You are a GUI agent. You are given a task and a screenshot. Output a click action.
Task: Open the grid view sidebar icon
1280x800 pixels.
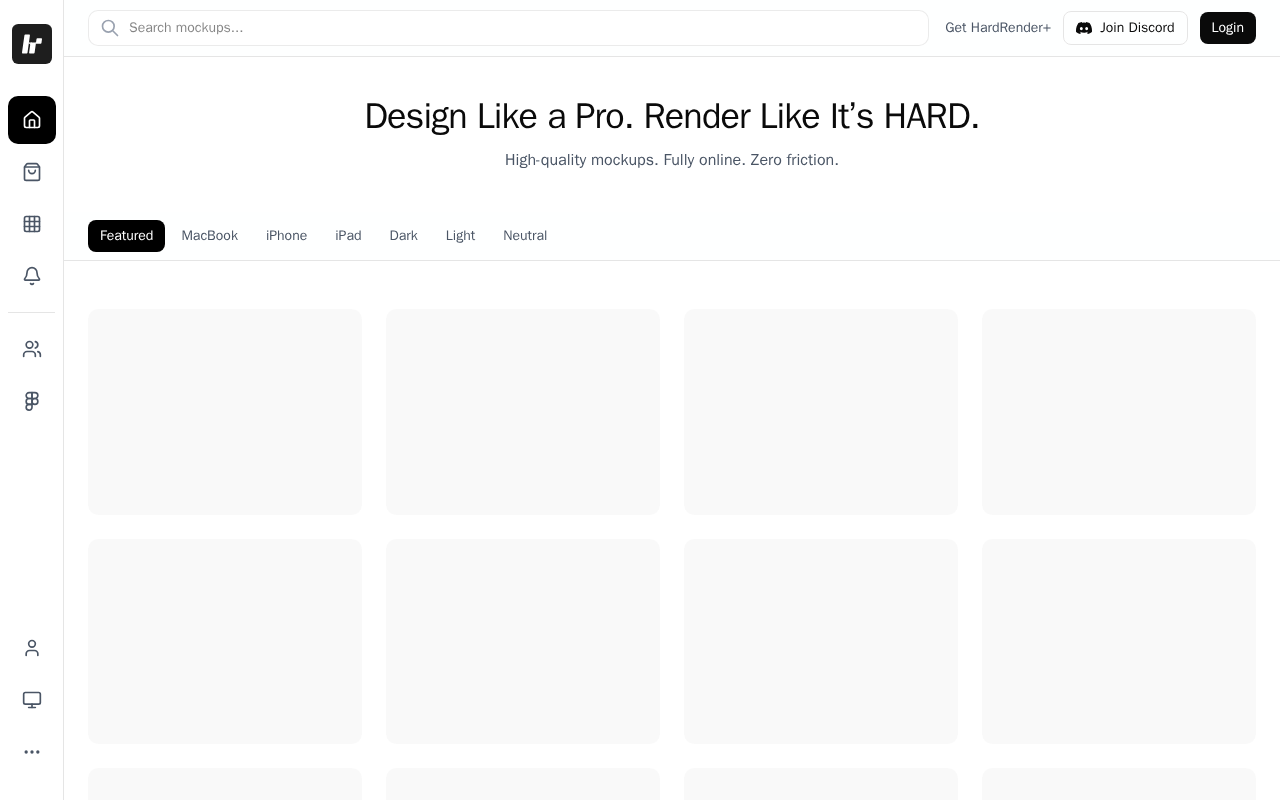pos(32,224)
